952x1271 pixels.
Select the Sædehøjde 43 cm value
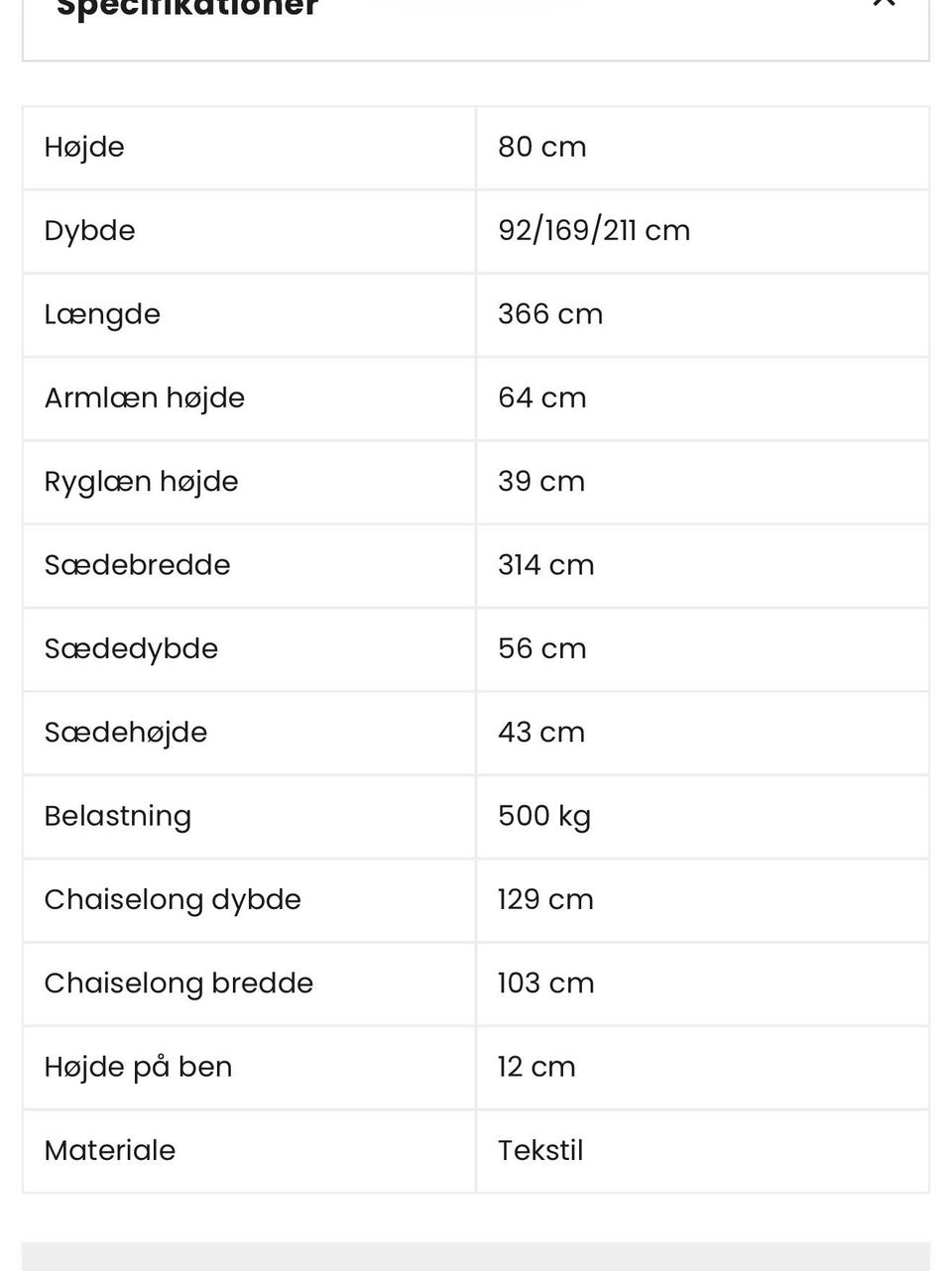coord(541,733)
